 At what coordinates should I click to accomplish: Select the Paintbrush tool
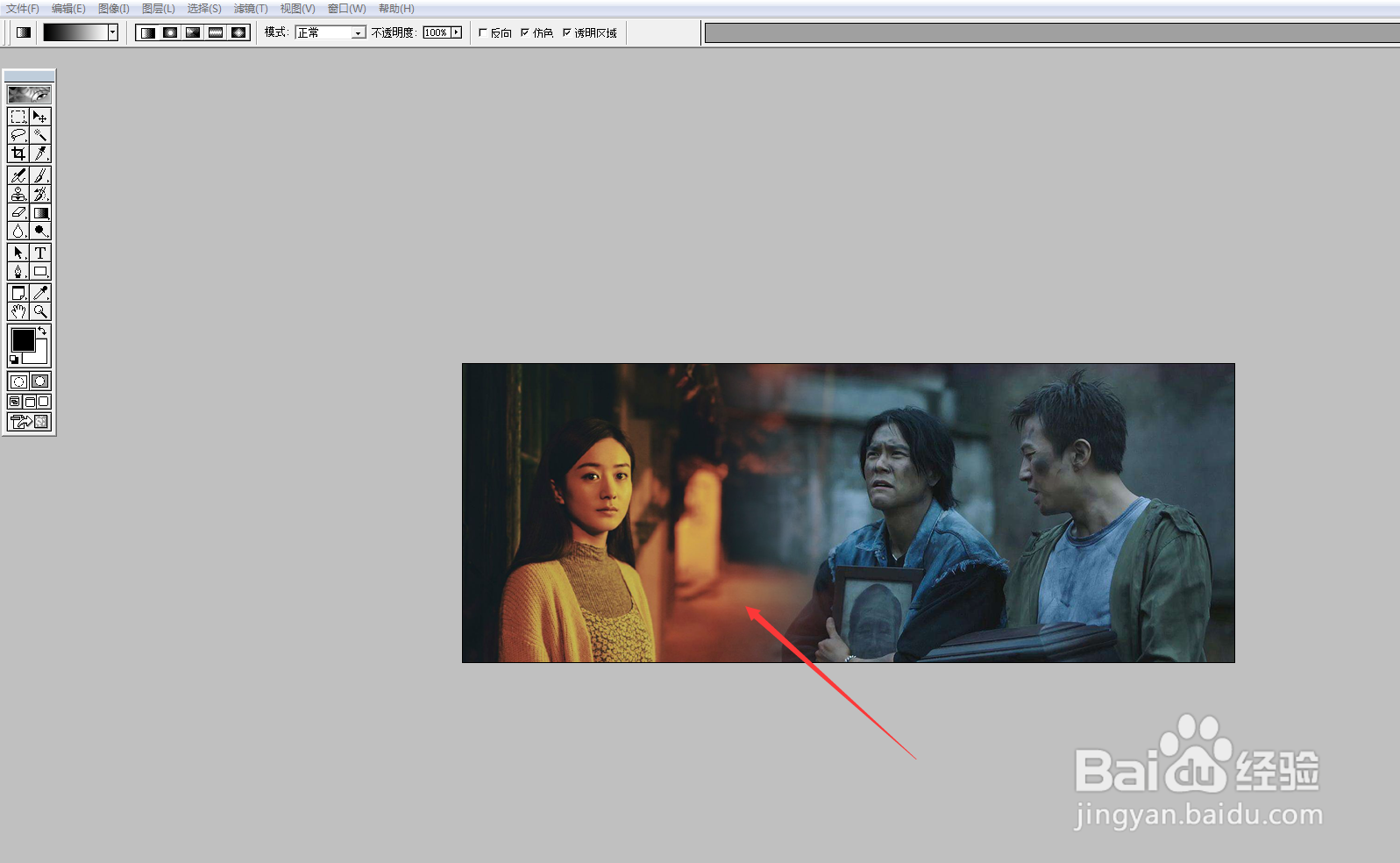40,175
